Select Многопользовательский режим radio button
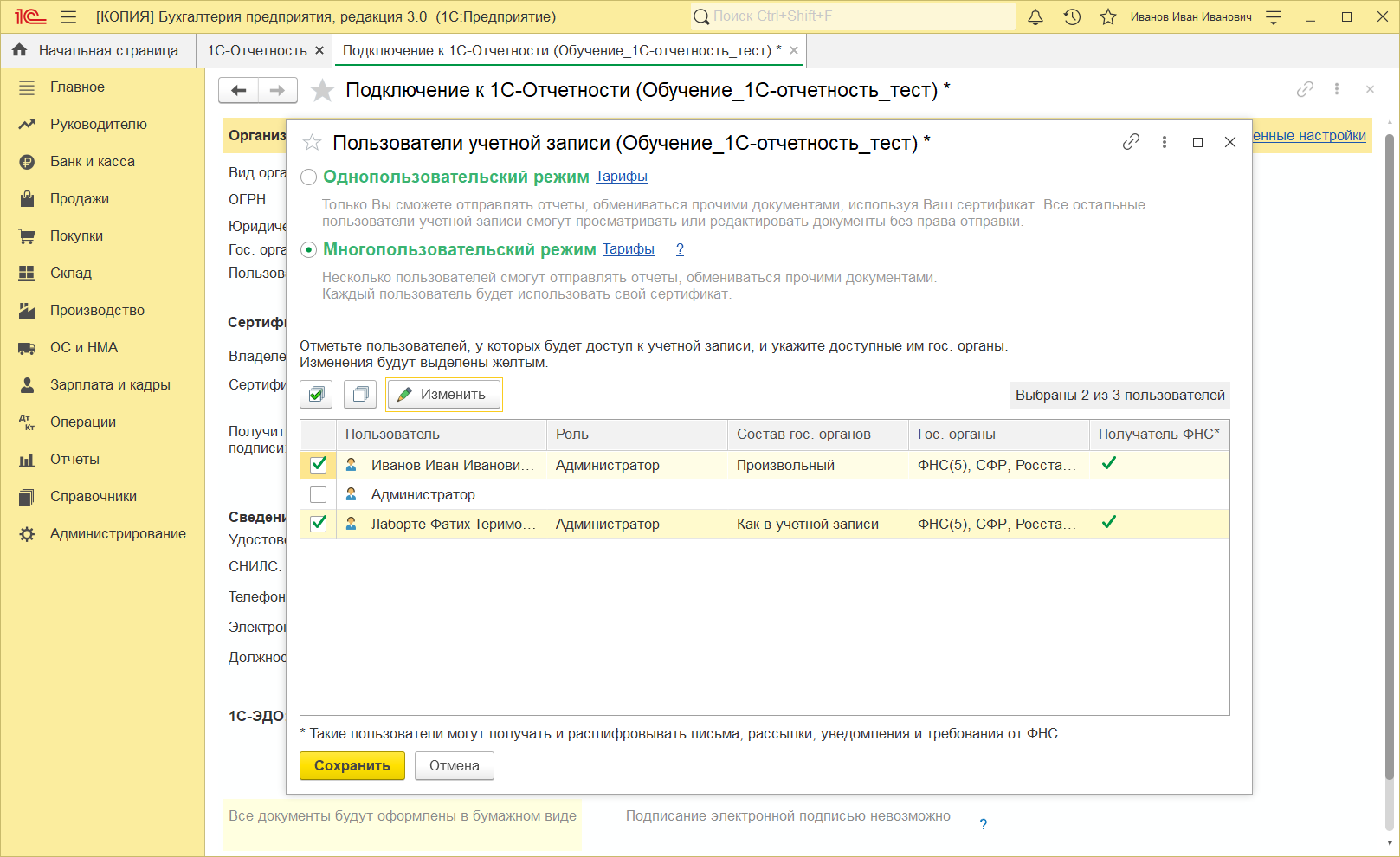The image size is (1400, 857). (308, 250)
